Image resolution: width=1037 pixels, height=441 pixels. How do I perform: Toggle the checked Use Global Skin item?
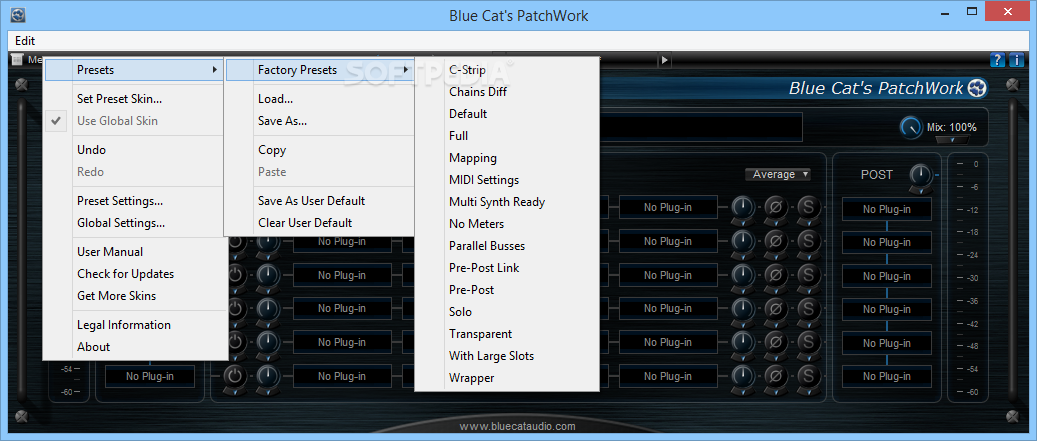click(136, 121)
